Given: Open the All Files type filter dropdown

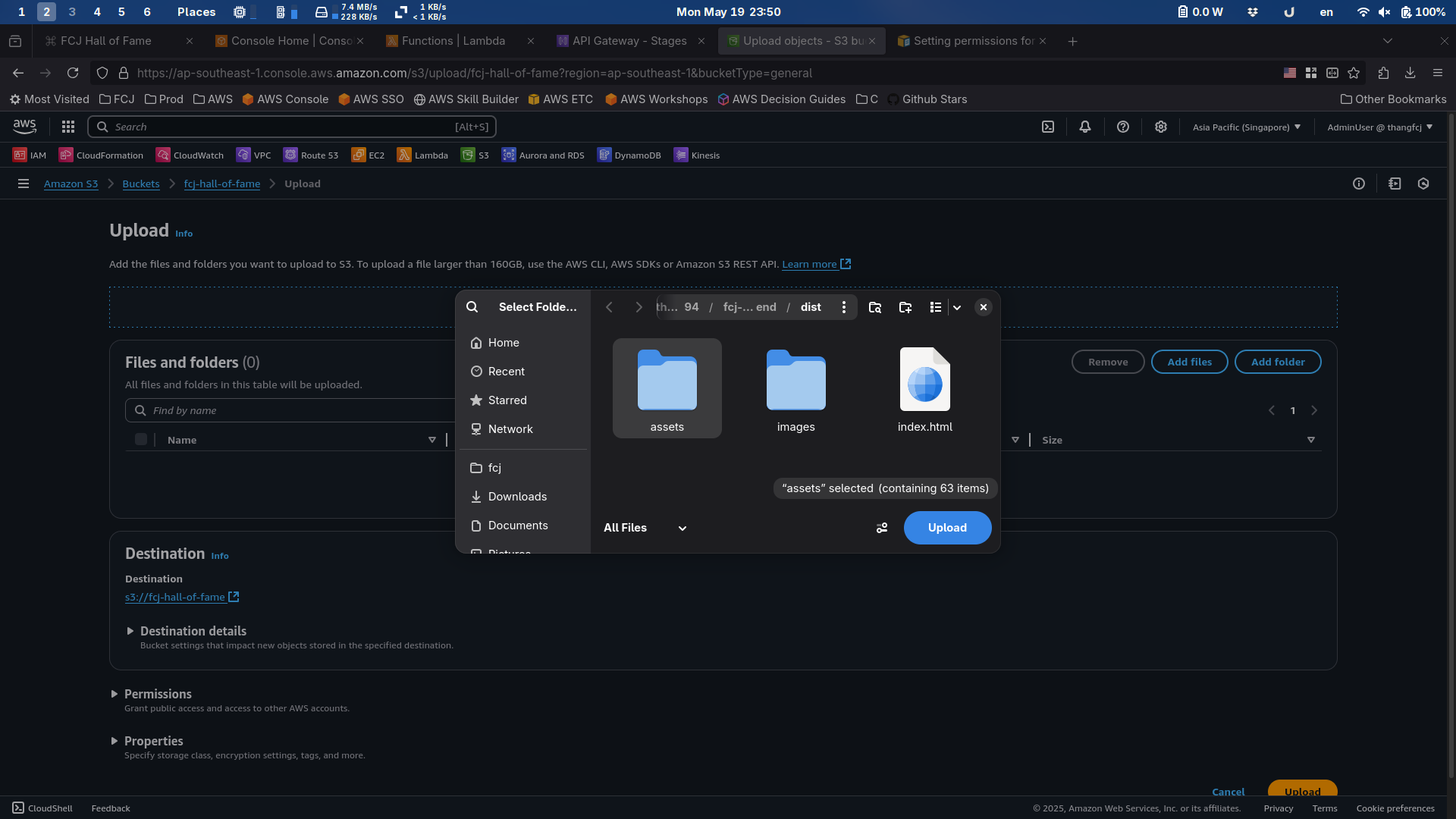Looking at the screenshot, I should click(645, 528).
